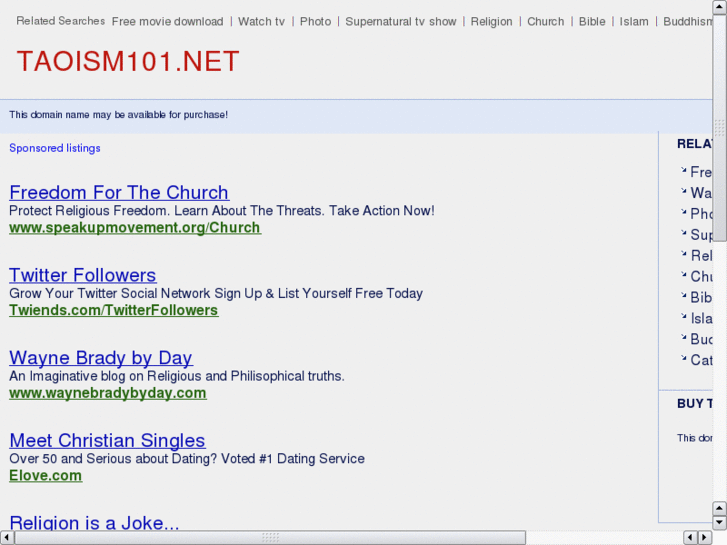This screenshot has height=545, width=727.
Task: Visit the 'Twitter Followers' sponsored listing
Action: [x=83, y=275]
